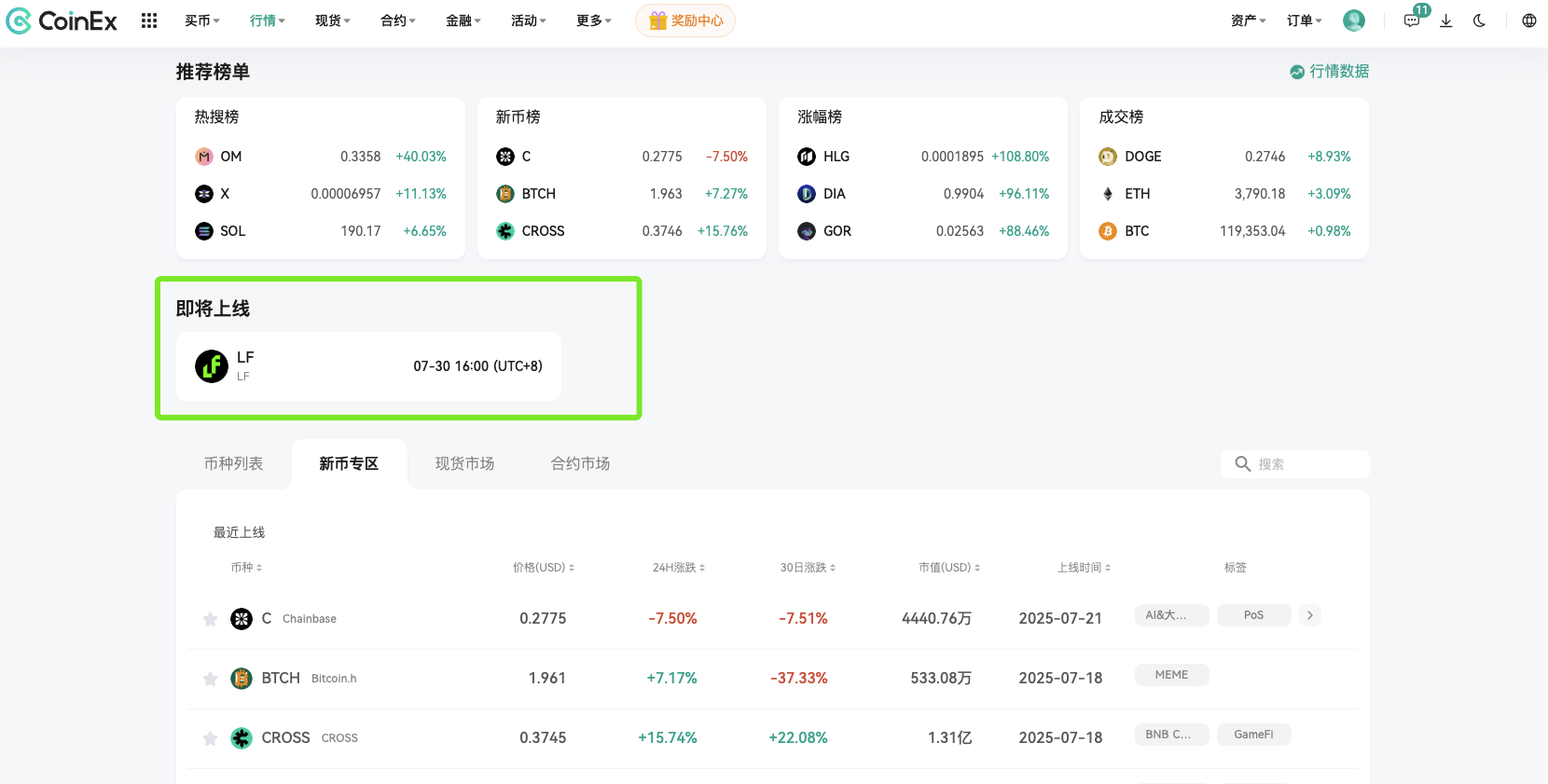
Task: Click the 4440.76万 market cap cell
Action: tap(936, 619)
